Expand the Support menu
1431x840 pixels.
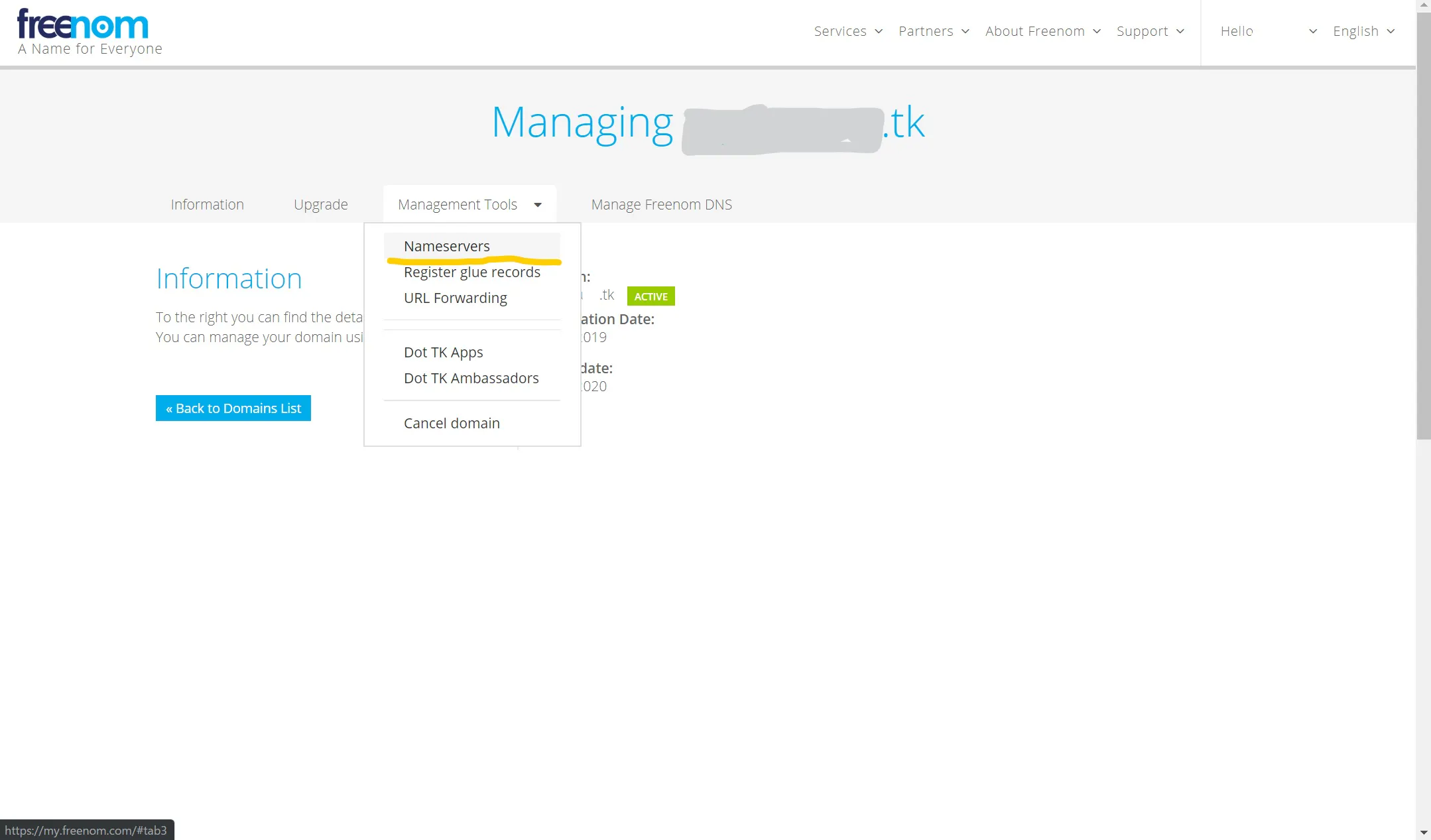(x=1150, y=31)
